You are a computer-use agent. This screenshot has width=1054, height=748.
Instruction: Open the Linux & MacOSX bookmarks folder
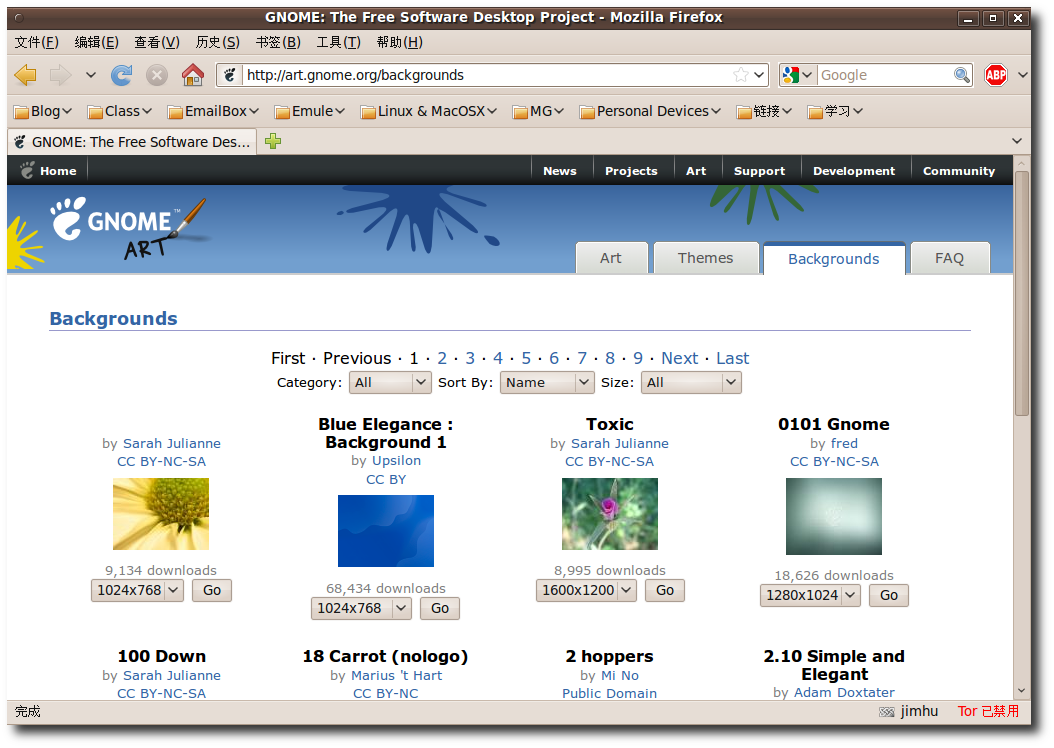point(428,111)
